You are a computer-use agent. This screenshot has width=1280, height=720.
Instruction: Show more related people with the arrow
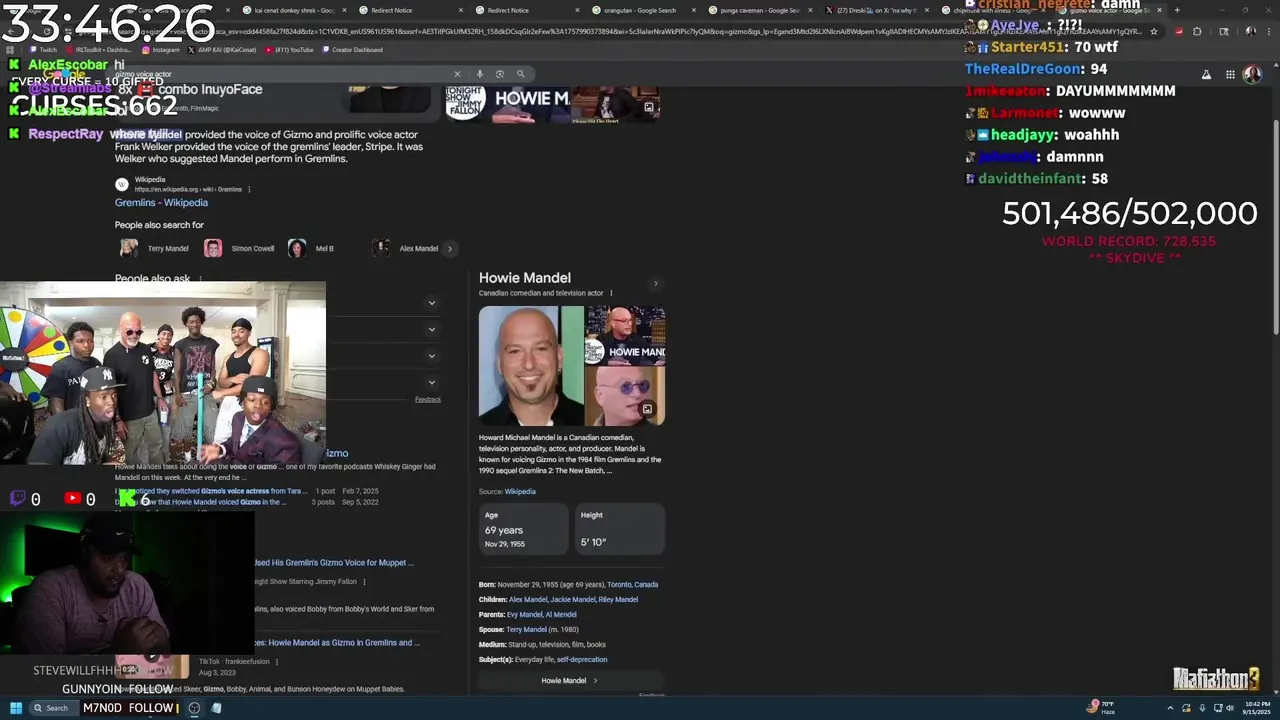pos(450,248)
